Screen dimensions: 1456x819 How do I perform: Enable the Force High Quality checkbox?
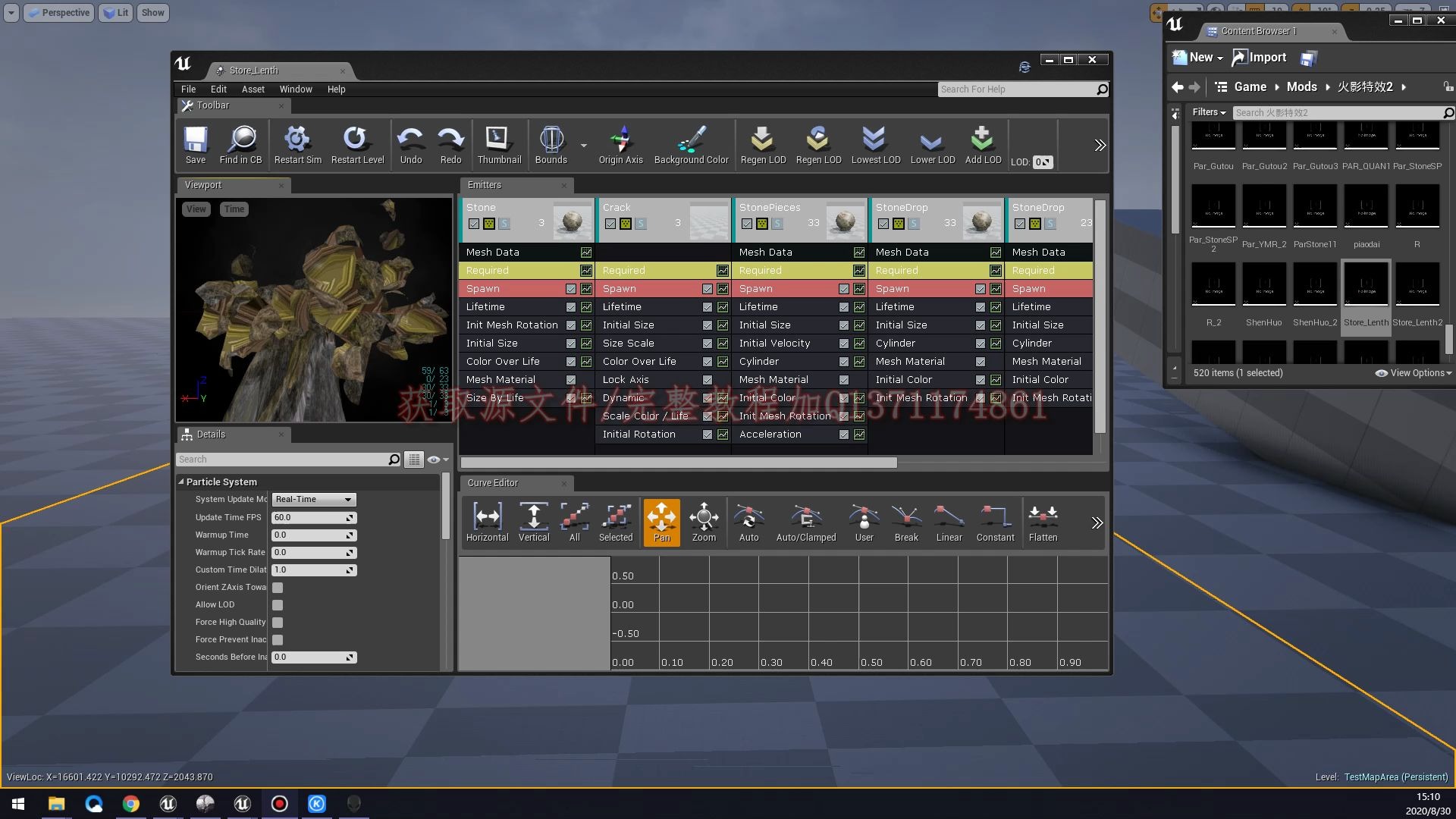[x=278, y=622]
